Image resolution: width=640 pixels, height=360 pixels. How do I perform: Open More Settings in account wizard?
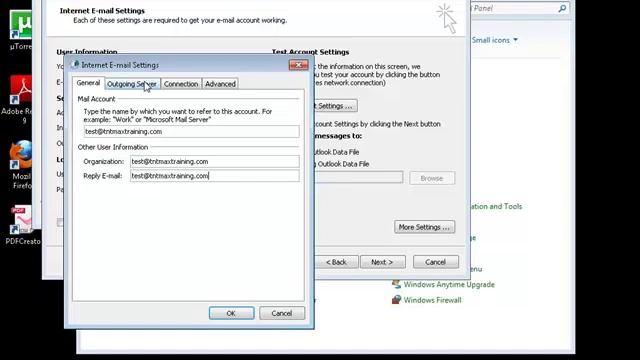424,227
